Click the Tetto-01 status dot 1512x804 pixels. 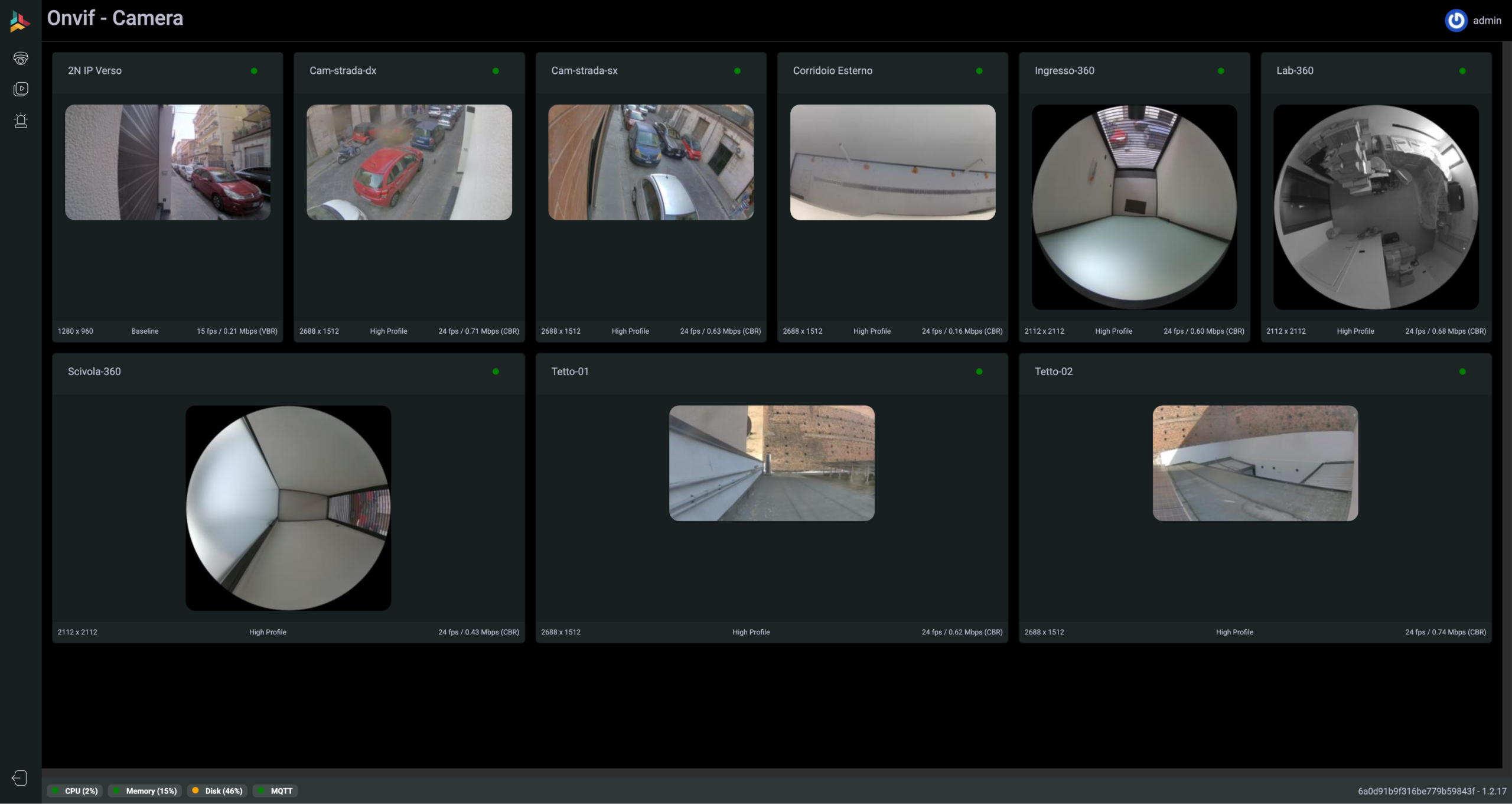click(x=979, y=372)
